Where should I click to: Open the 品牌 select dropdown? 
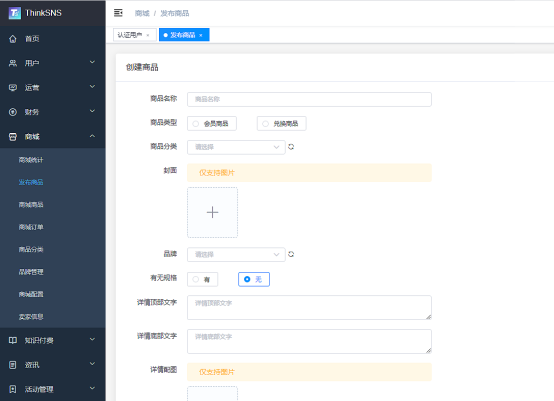coord(236,255)
